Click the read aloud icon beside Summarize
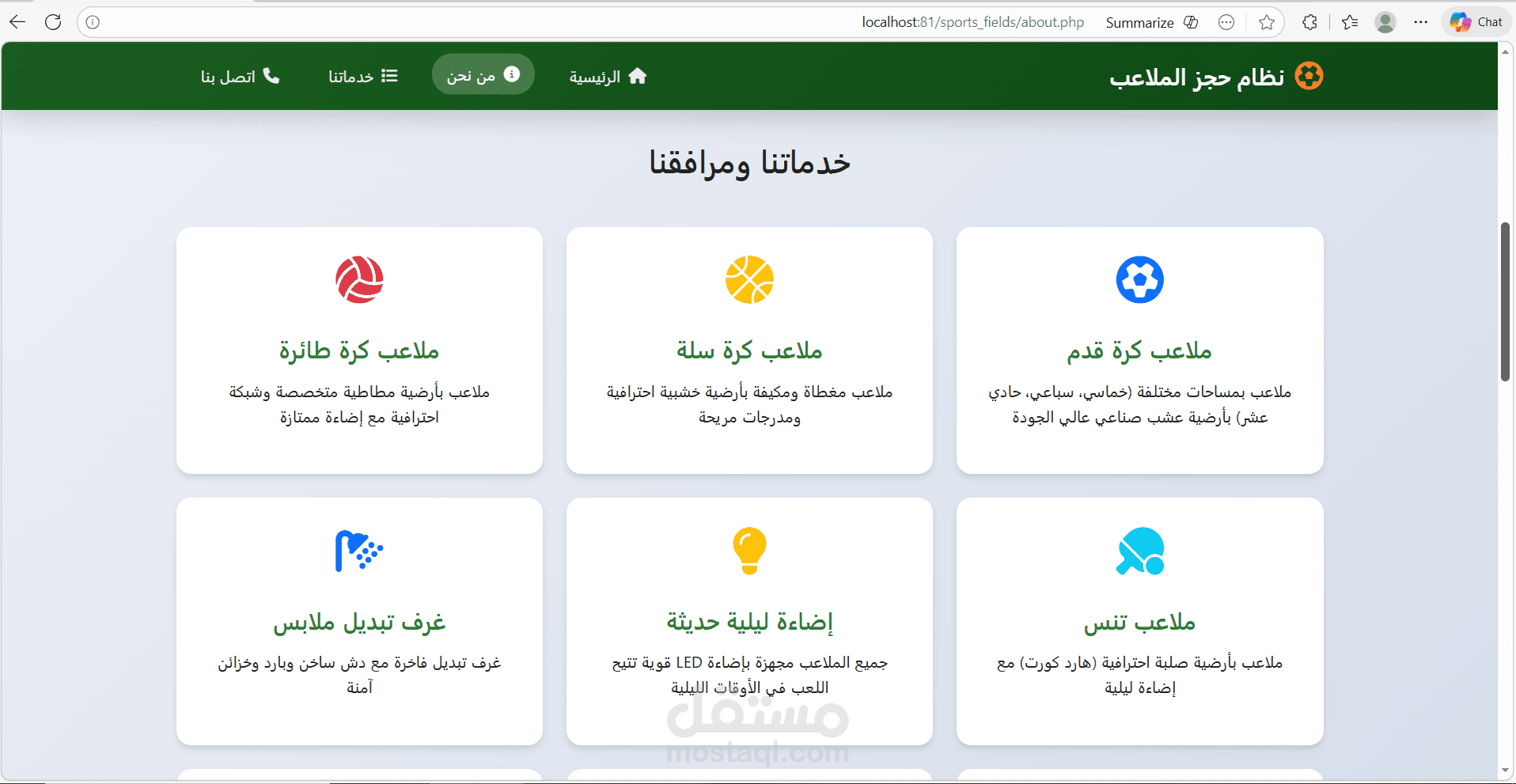 pyautogui.click(x=1191, y=22)
